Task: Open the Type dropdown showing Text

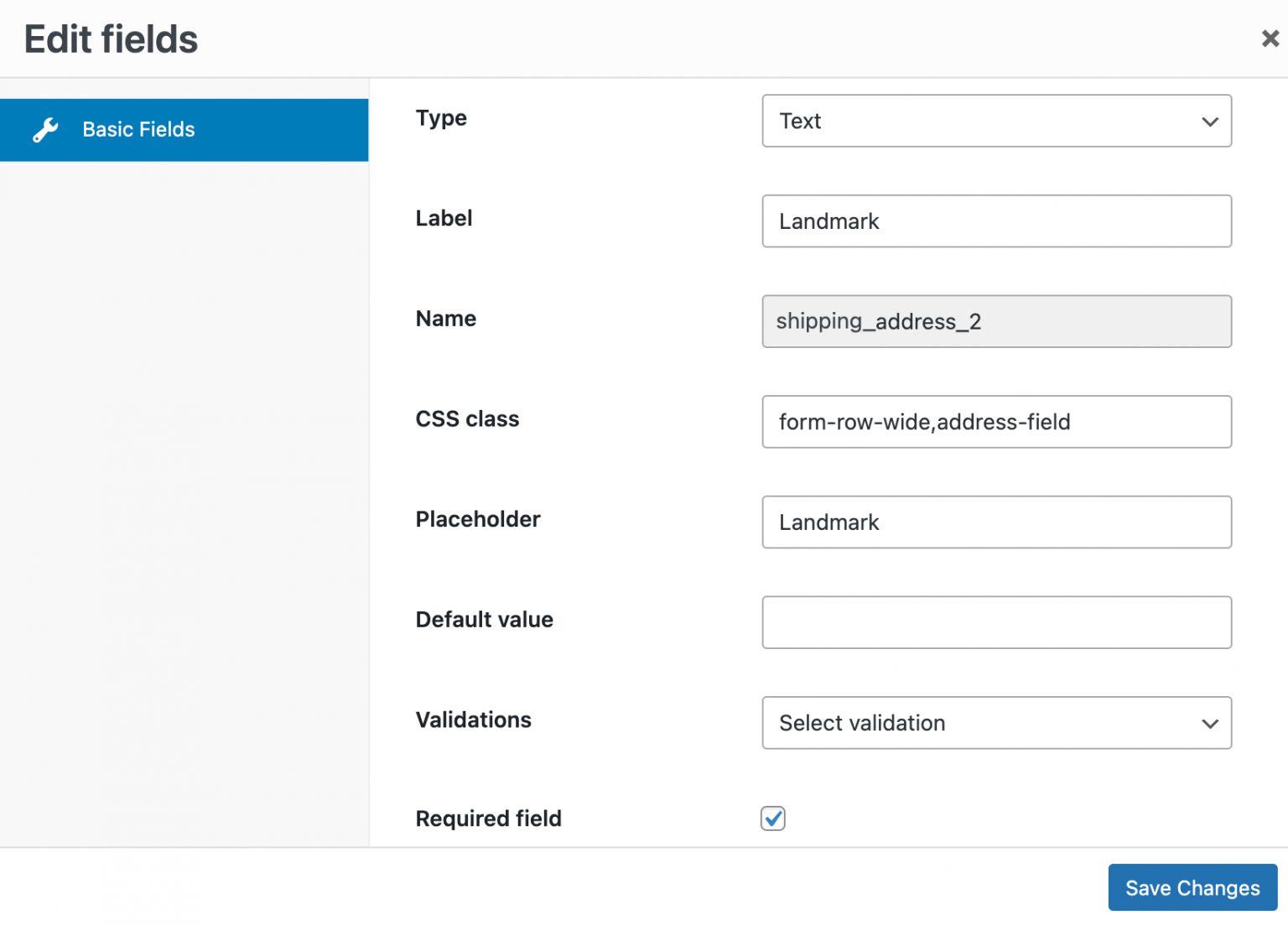Action: [996, 121]
